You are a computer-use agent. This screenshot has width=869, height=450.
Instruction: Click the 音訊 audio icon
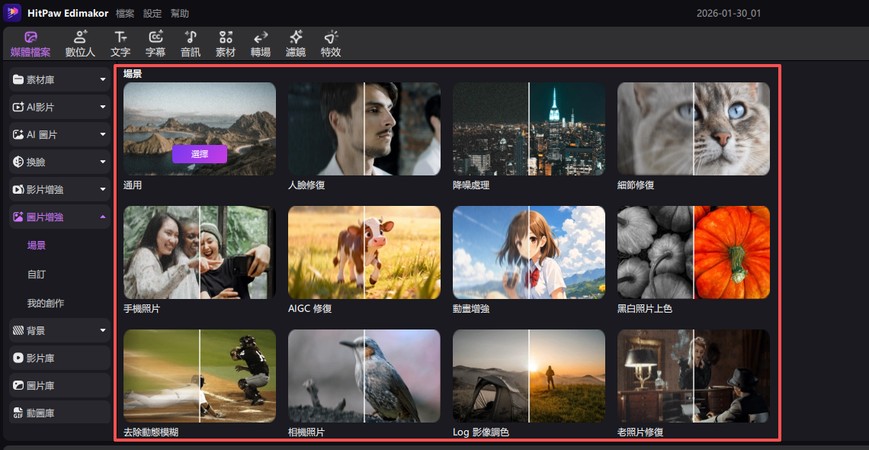click(190, 43)
